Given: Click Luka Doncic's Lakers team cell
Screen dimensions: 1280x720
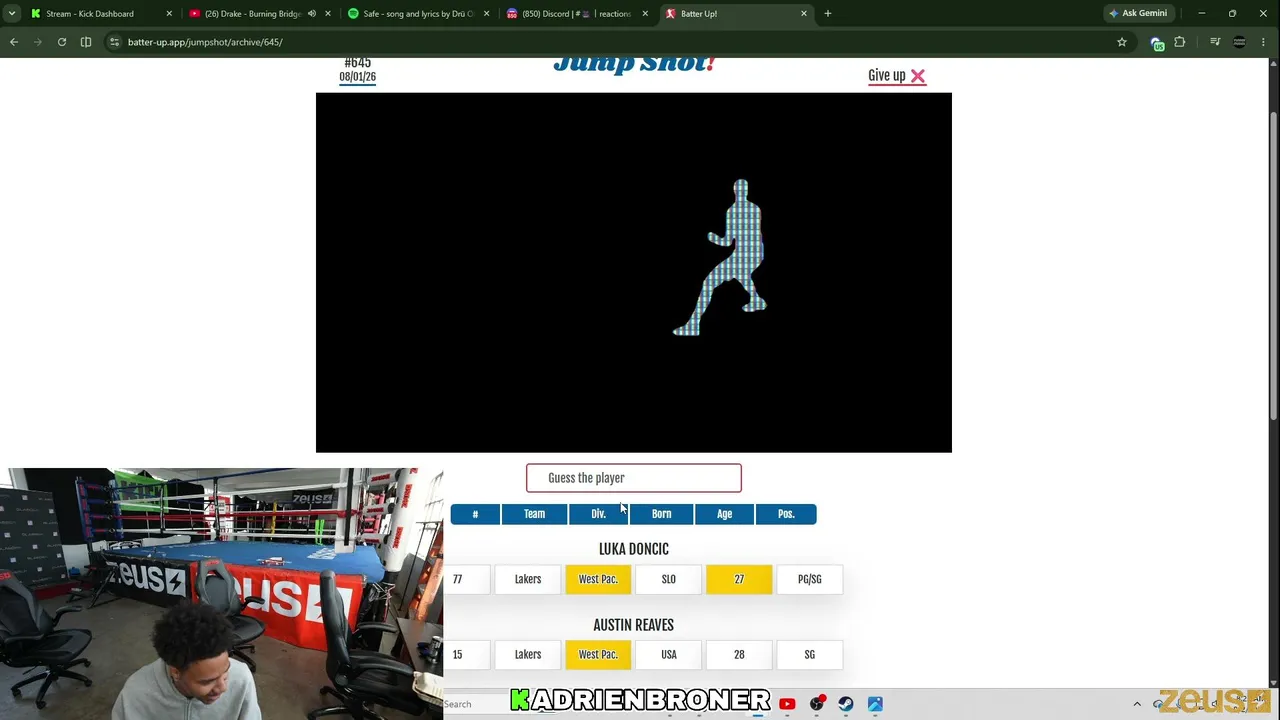Looking at the screenshot, I should (528, 579).
